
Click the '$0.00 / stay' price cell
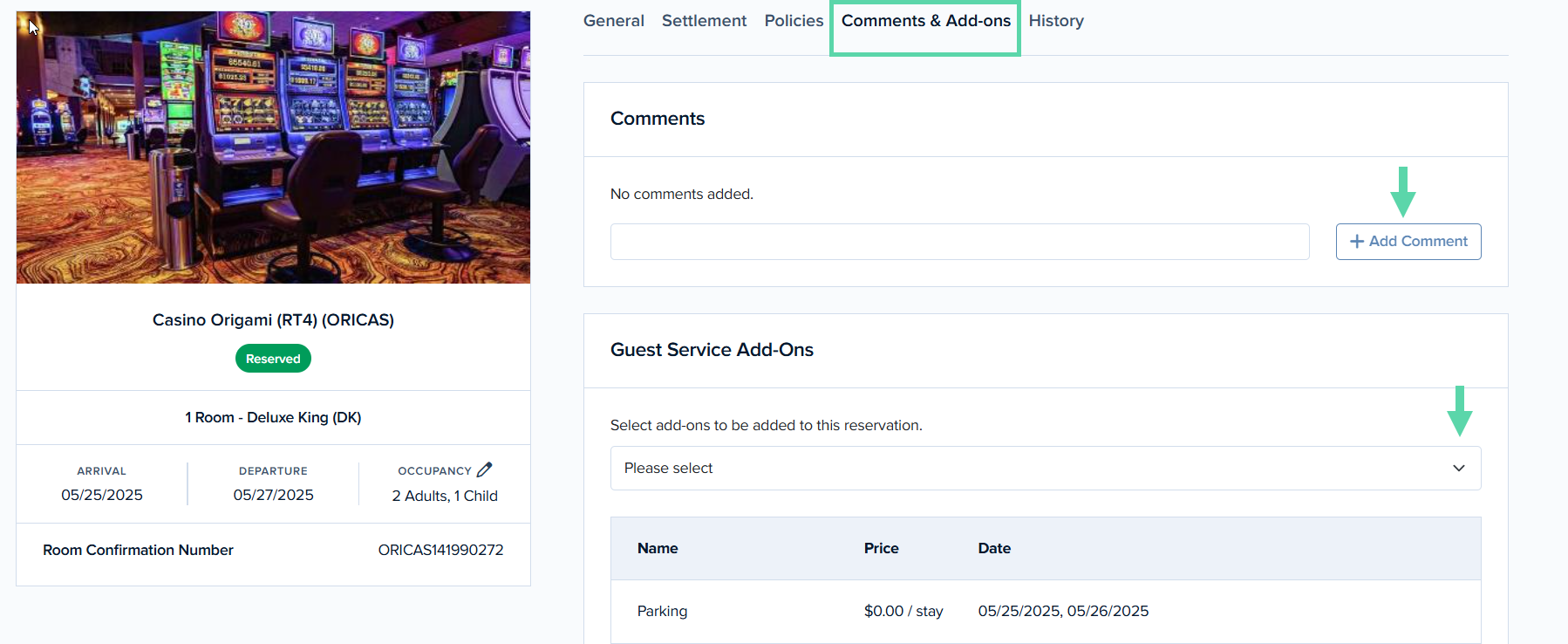[903, 612]
